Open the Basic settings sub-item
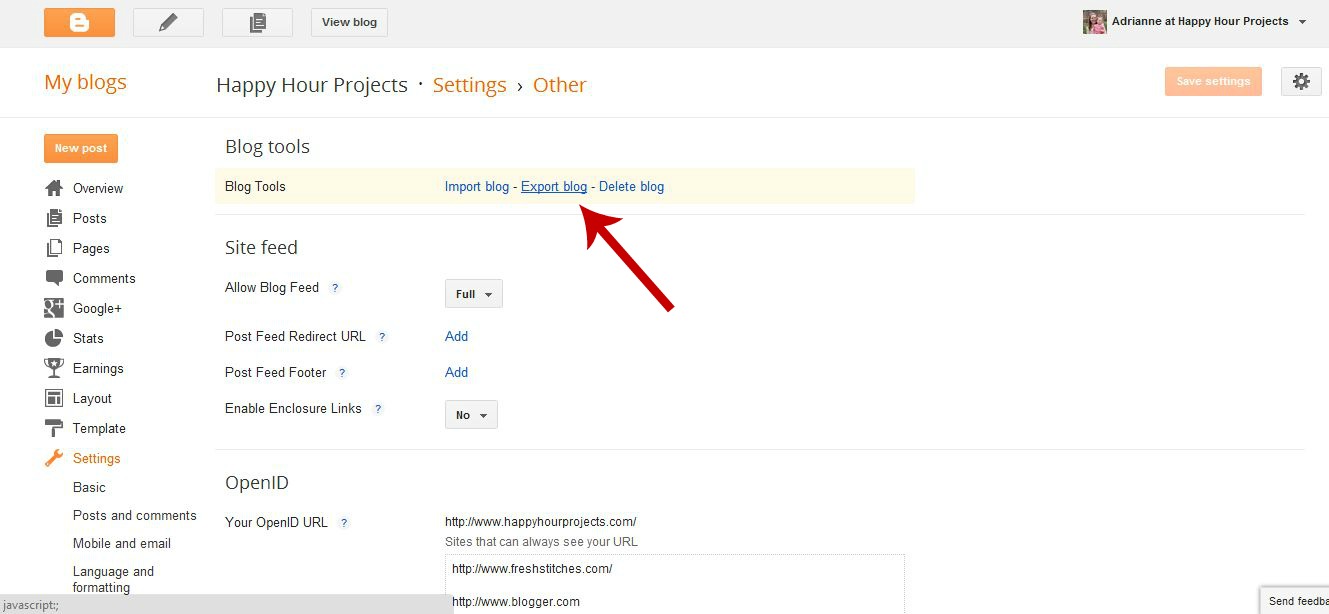 [89, 487]
